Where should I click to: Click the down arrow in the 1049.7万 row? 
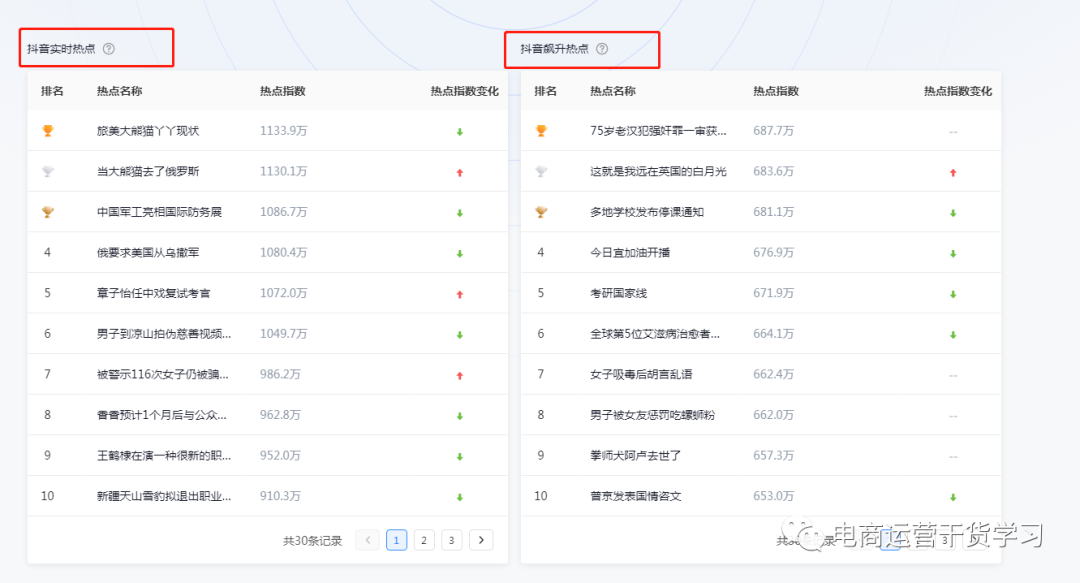(x=459, y=335)
